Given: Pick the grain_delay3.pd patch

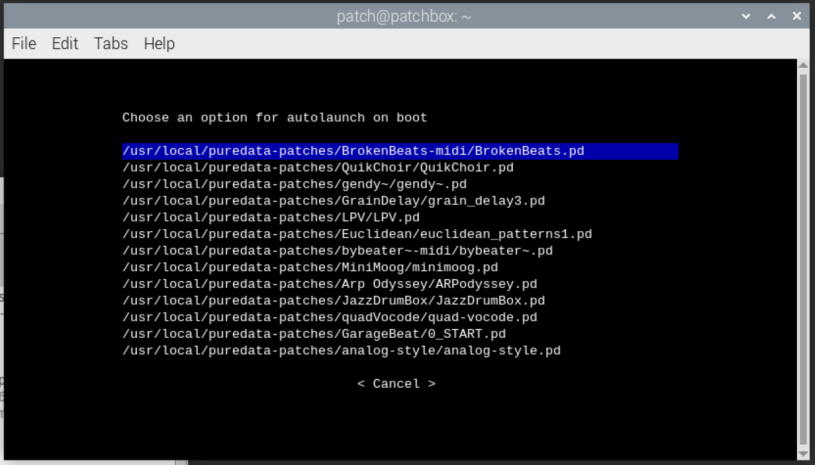Looking at the screenshot, I should pyautogui.click(x=333, y=201).
